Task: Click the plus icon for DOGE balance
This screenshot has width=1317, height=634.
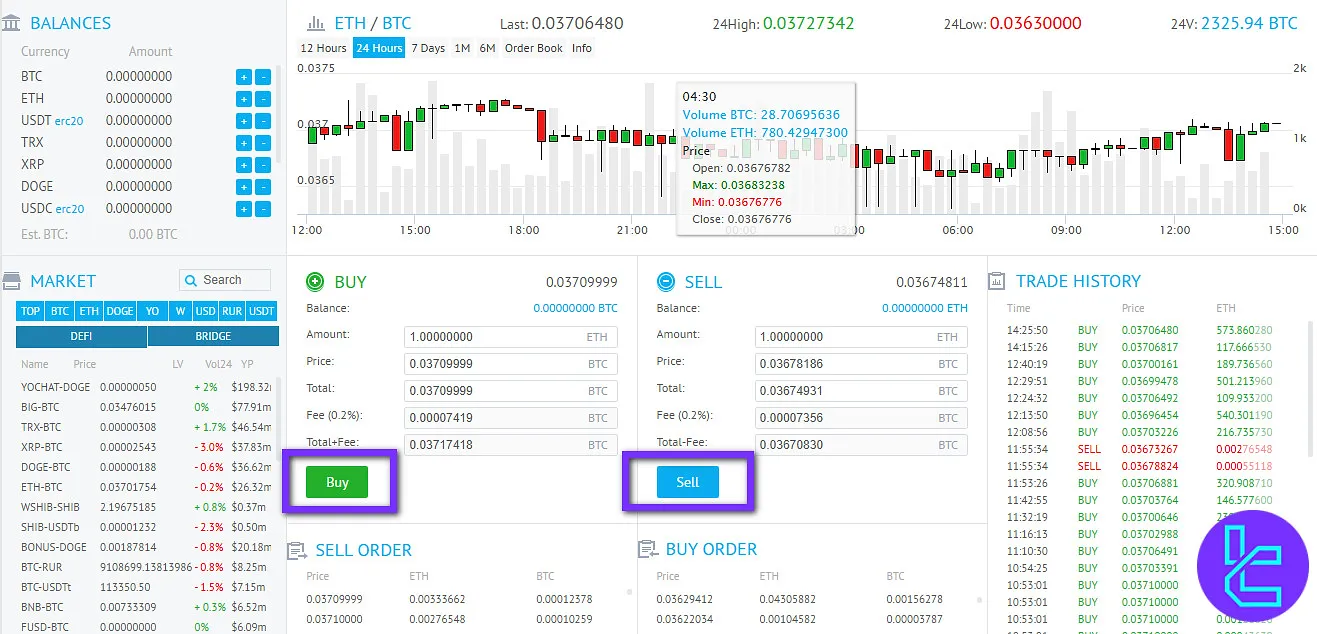Action: pos(244,187)
